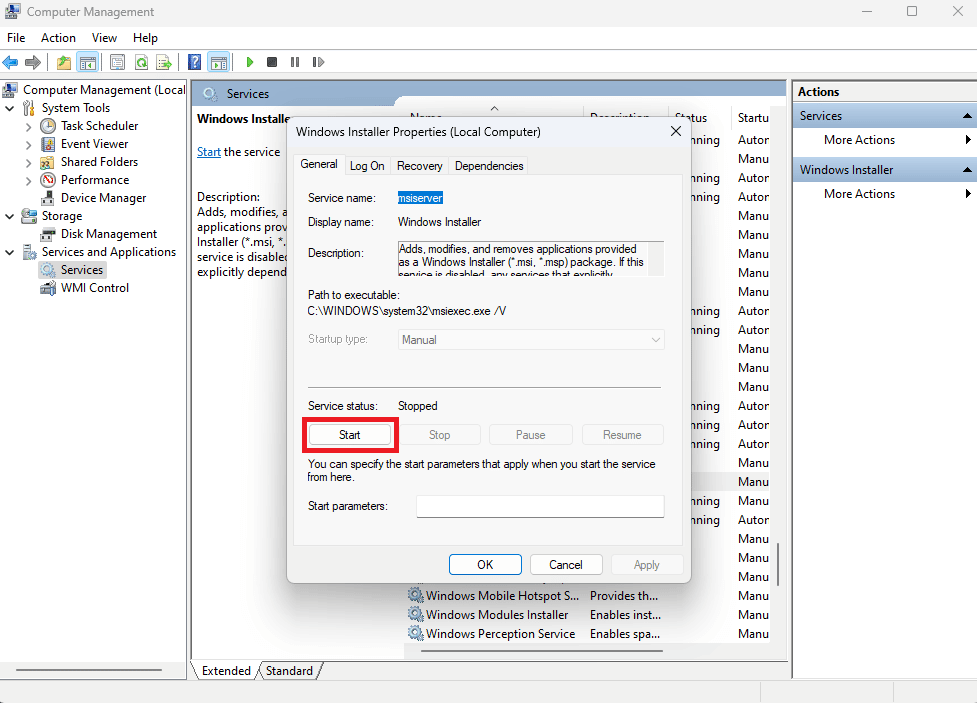The width and height of the screenshot is (977, 703).
Task: Expand the Event Viewer node
Action: pos(28,145)
